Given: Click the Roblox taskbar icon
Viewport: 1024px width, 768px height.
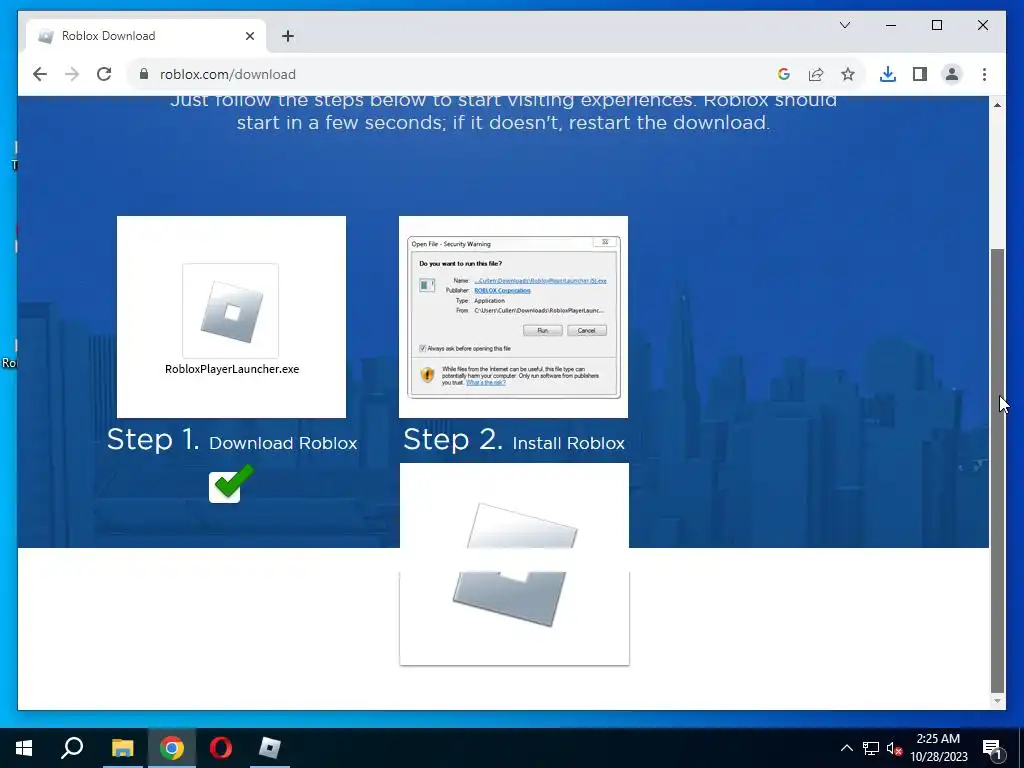Looking at the screenshot, I should tap(270, 748).
